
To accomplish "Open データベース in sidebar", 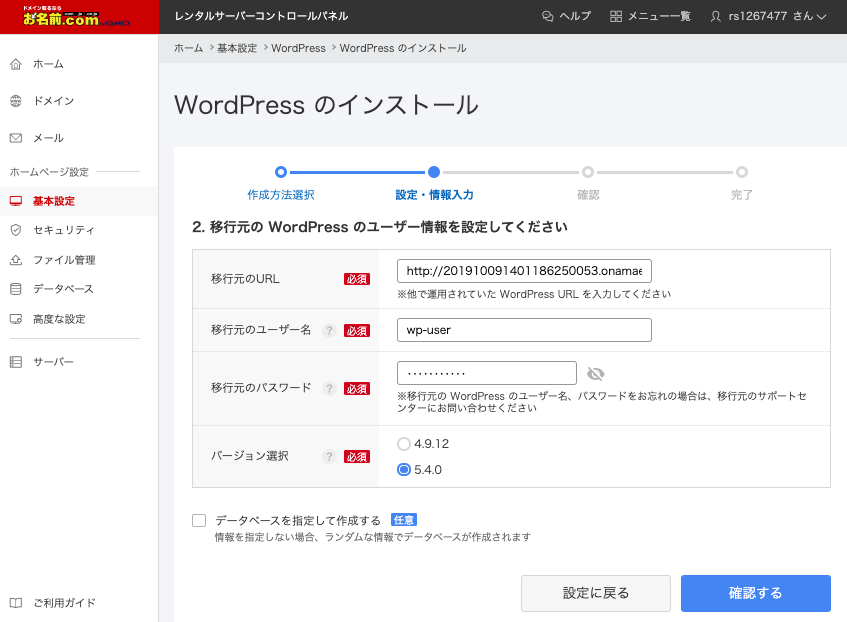I will [x=63, y=289].
